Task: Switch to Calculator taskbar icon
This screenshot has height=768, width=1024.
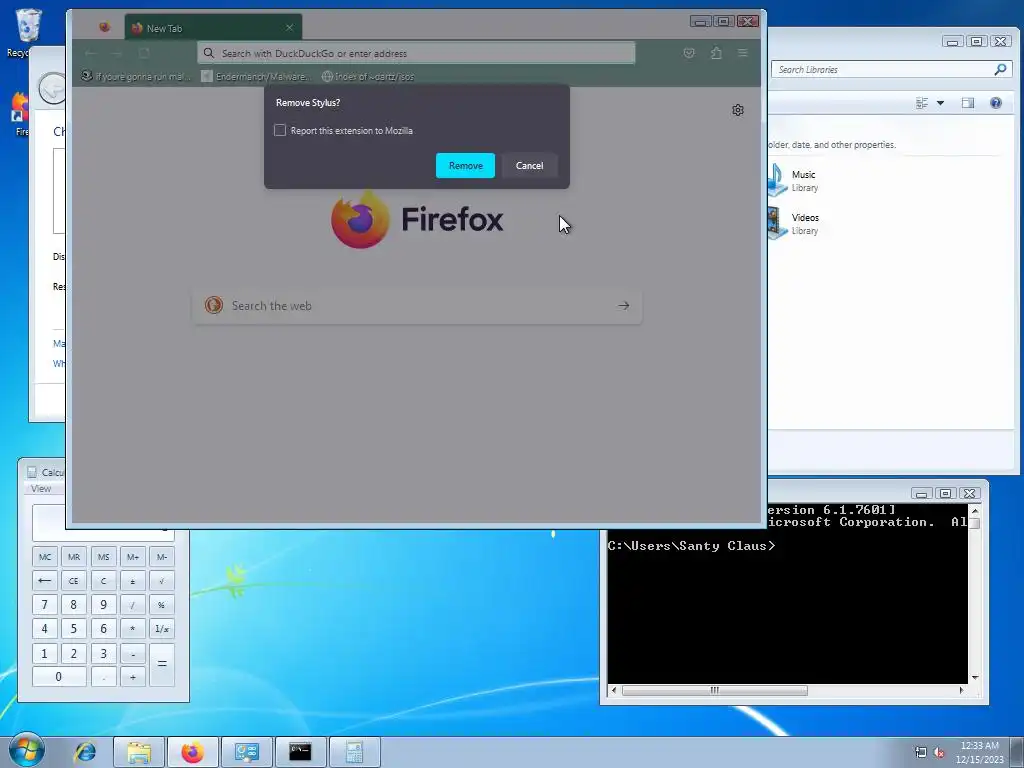Action: click(x=355, y=752)
